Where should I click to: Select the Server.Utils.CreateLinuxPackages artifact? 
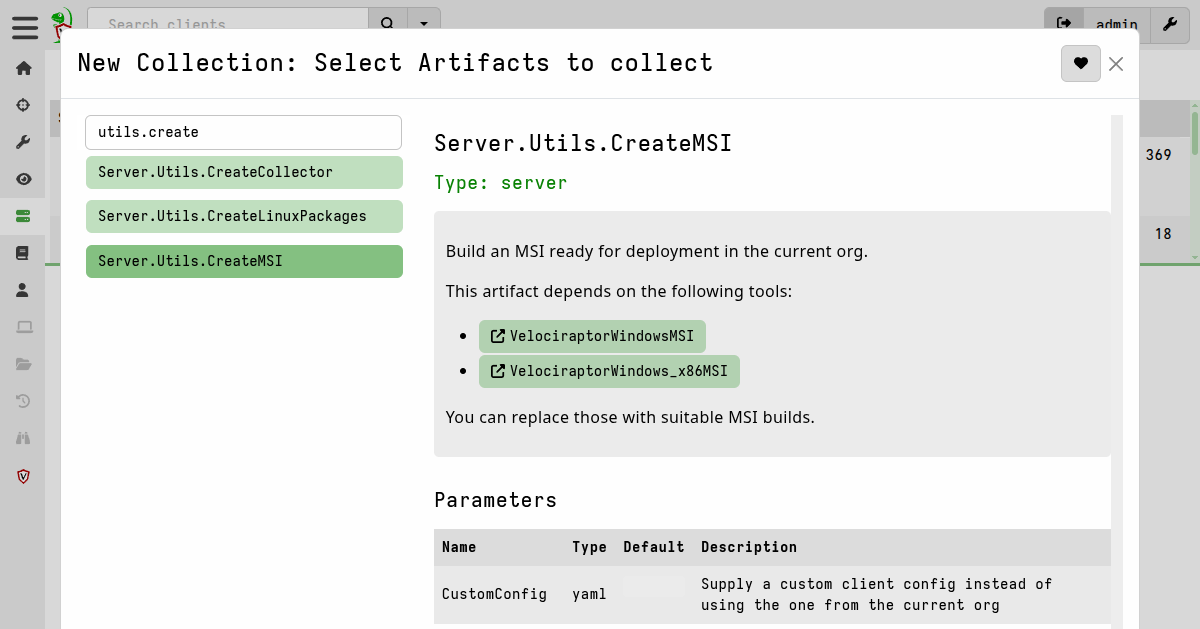pyautogui.click(x=244, y=216)
